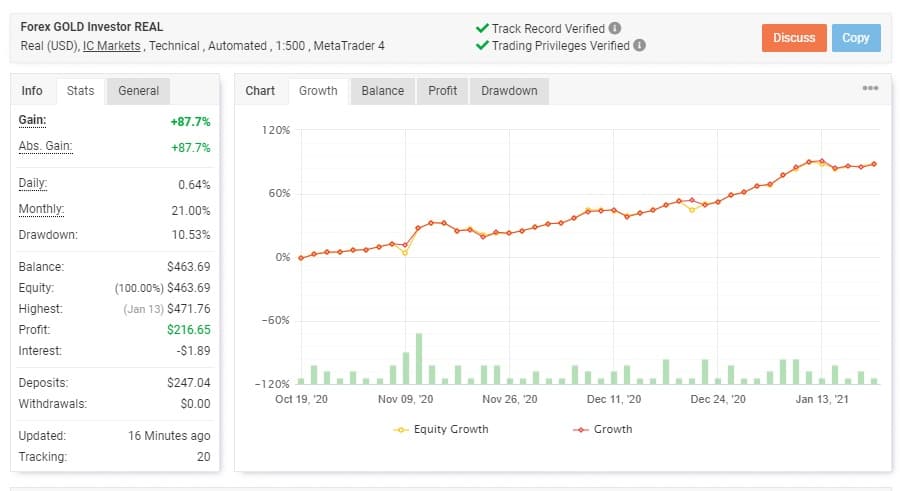
Task: Open the General tab
Action: [x=138, y=91]
